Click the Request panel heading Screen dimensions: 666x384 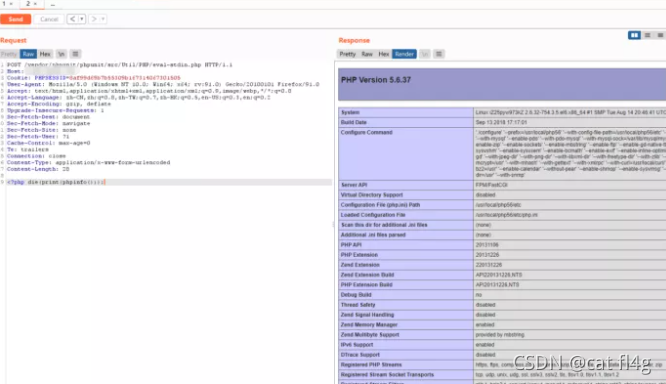[13, 40]
